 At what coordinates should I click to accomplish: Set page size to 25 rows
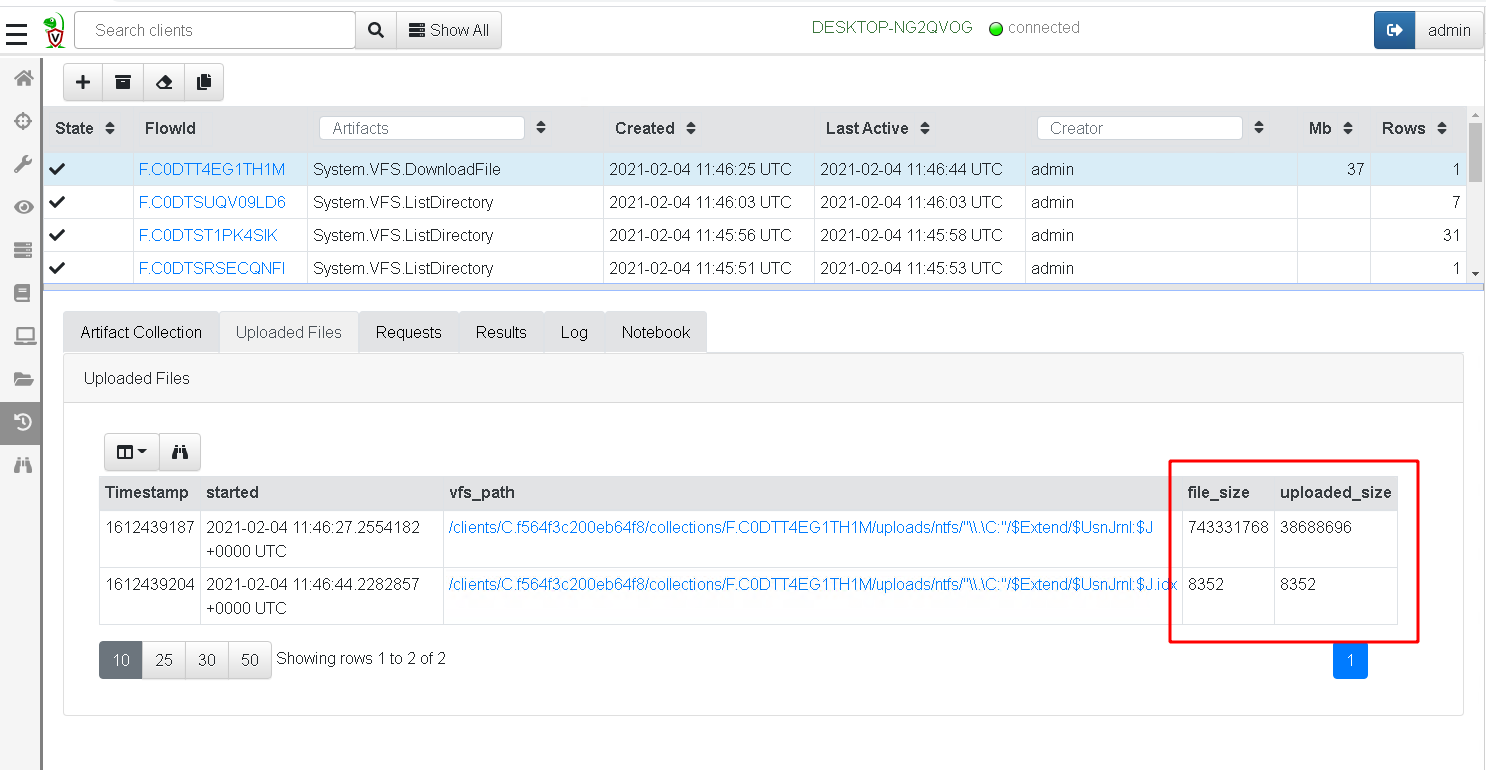coord(164,660)
